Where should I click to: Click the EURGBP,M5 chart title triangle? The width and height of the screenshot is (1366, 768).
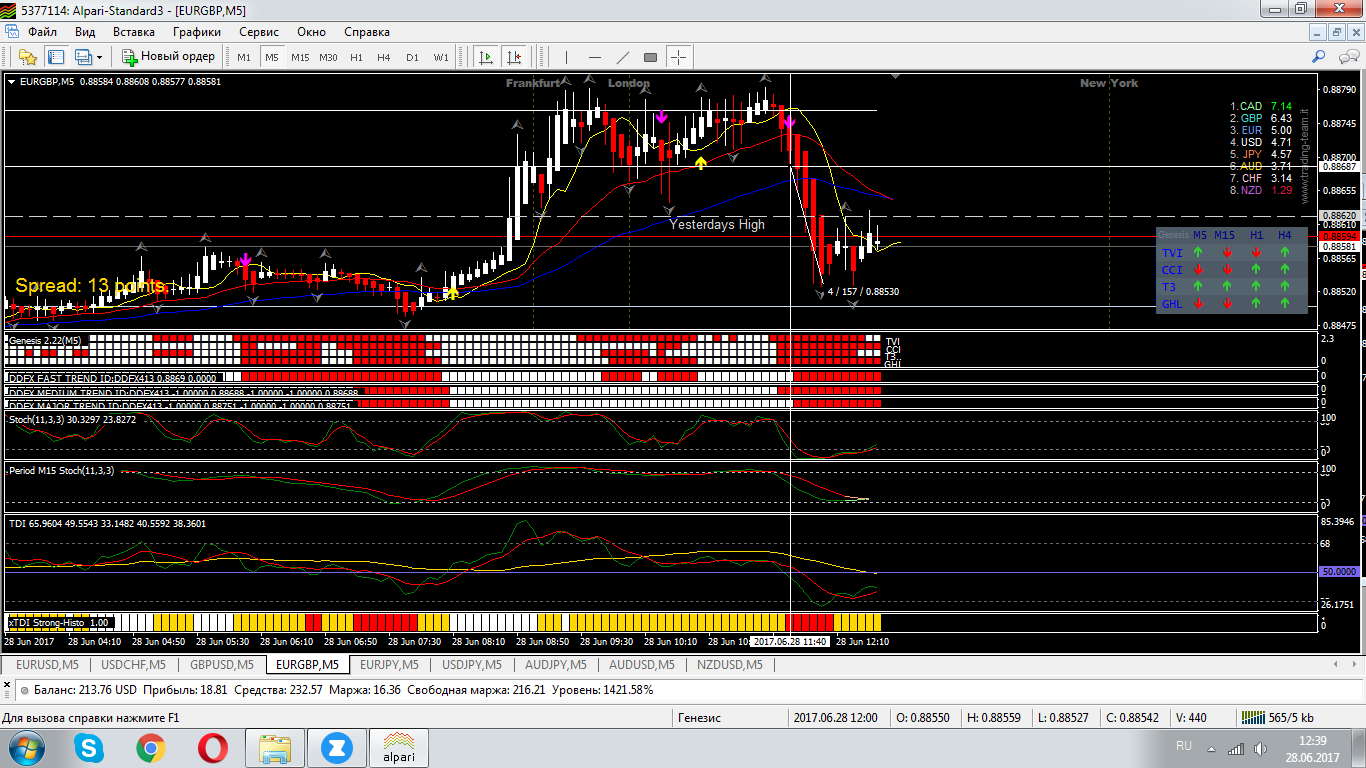[11, 82]
